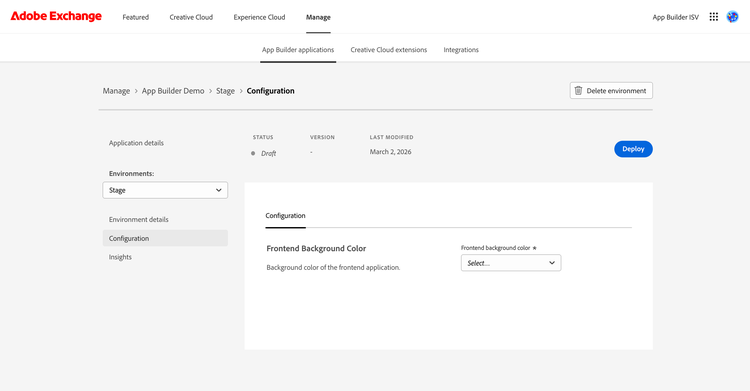Go to App Builder Demo in the breadcrumb
Viewport: 750px width, 391px height.
173,91
